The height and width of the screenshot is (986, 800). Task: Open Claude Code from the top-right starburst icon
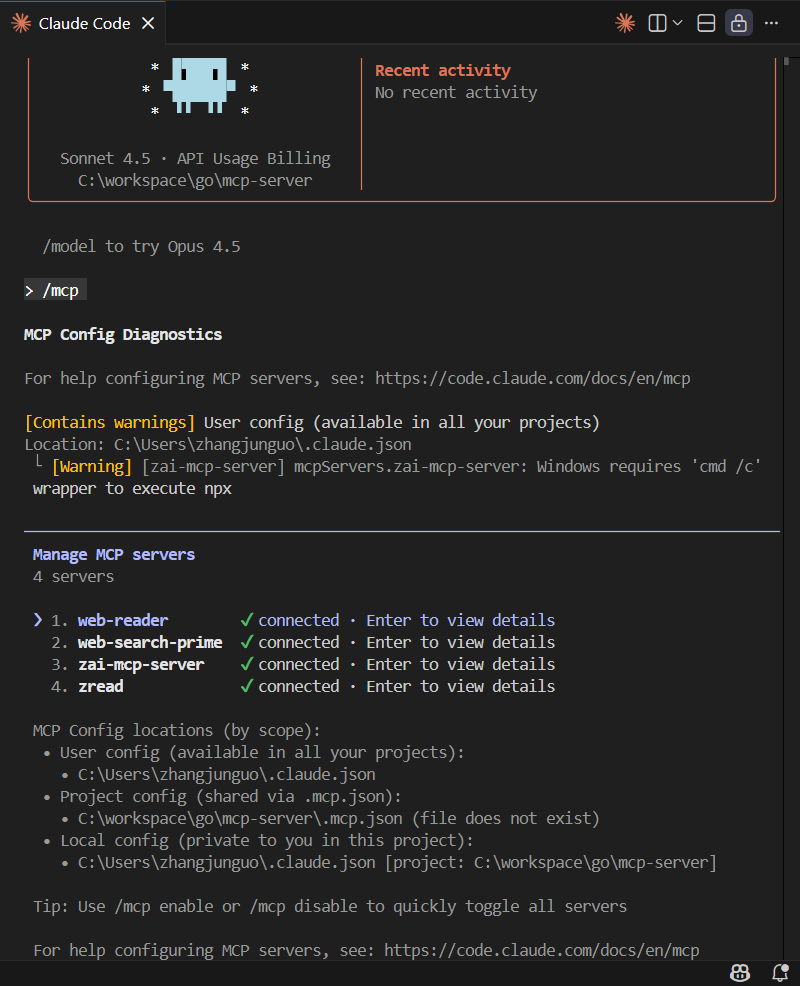pos(625,23)
